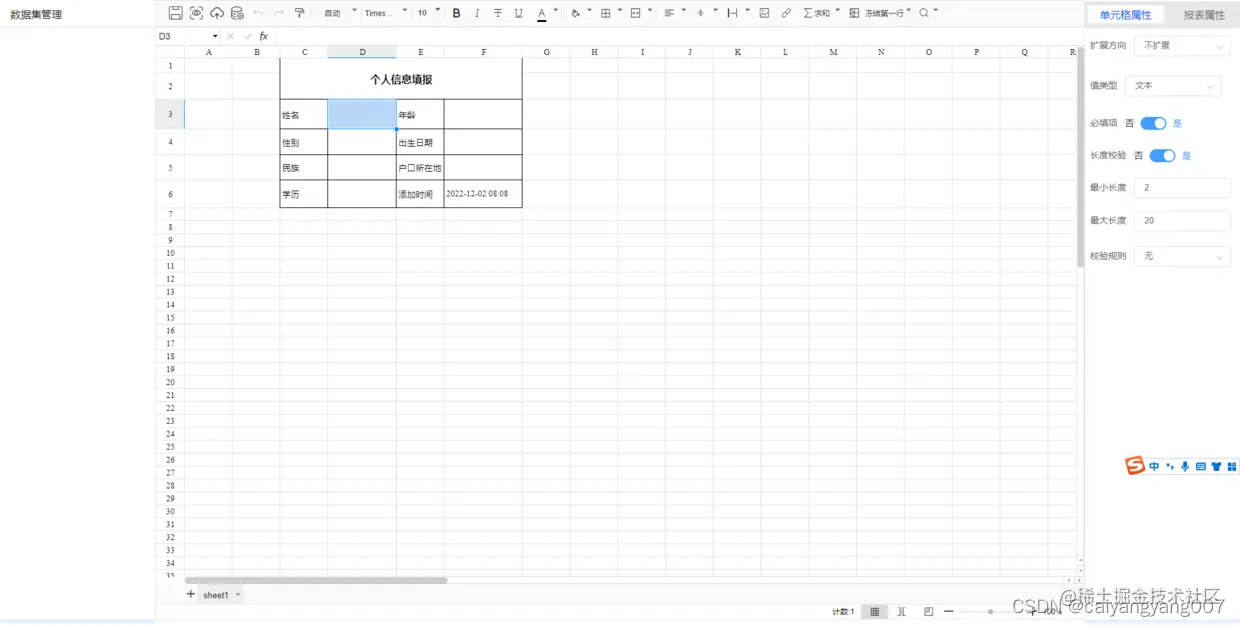Image resolution: width=1240 pixels, height=626 pixels.
Task: Select the 户口所在地 cell
Action: tap(420, 168)
